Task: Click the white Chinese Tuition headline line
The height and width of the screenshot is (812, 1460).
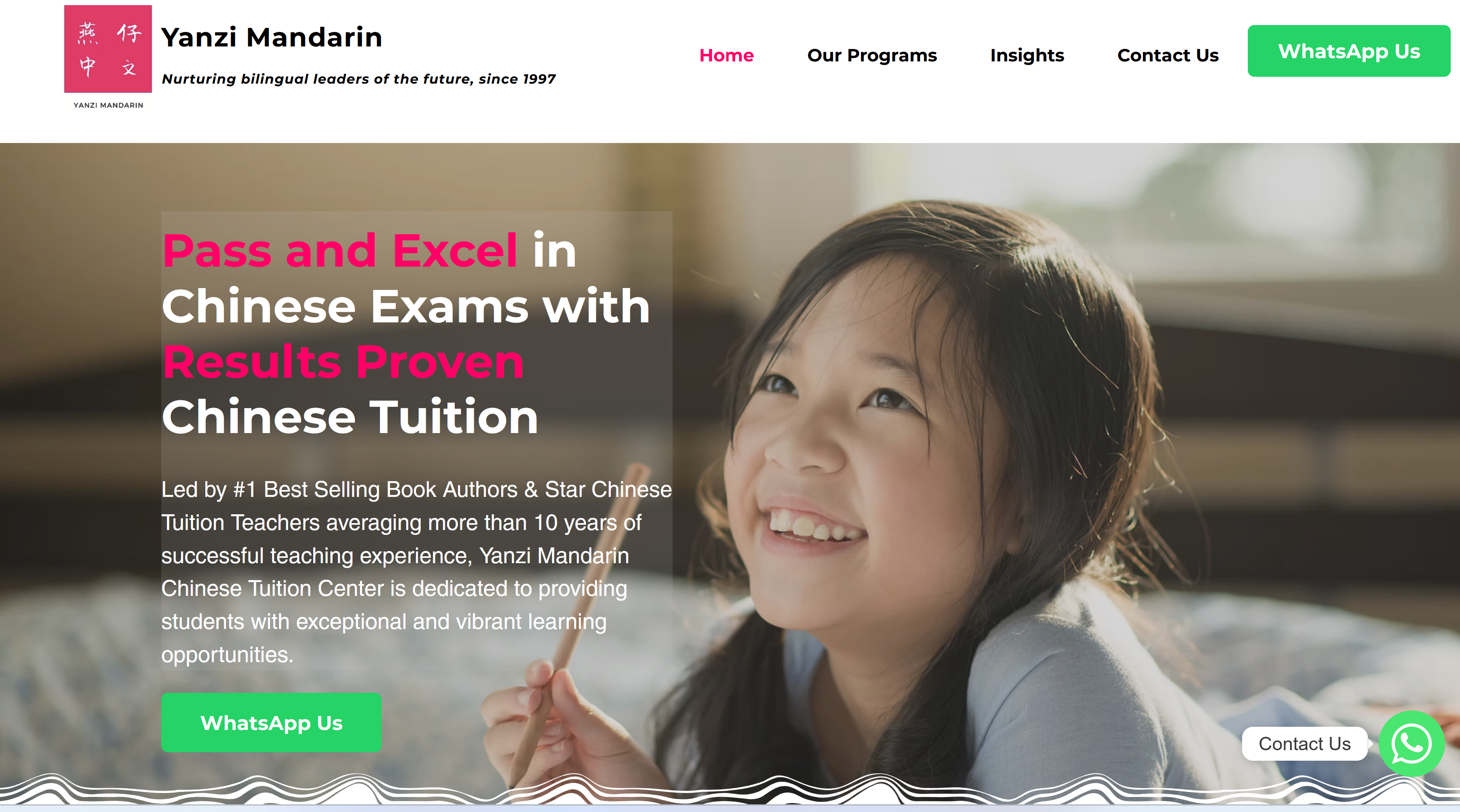Action: (350, 417)
